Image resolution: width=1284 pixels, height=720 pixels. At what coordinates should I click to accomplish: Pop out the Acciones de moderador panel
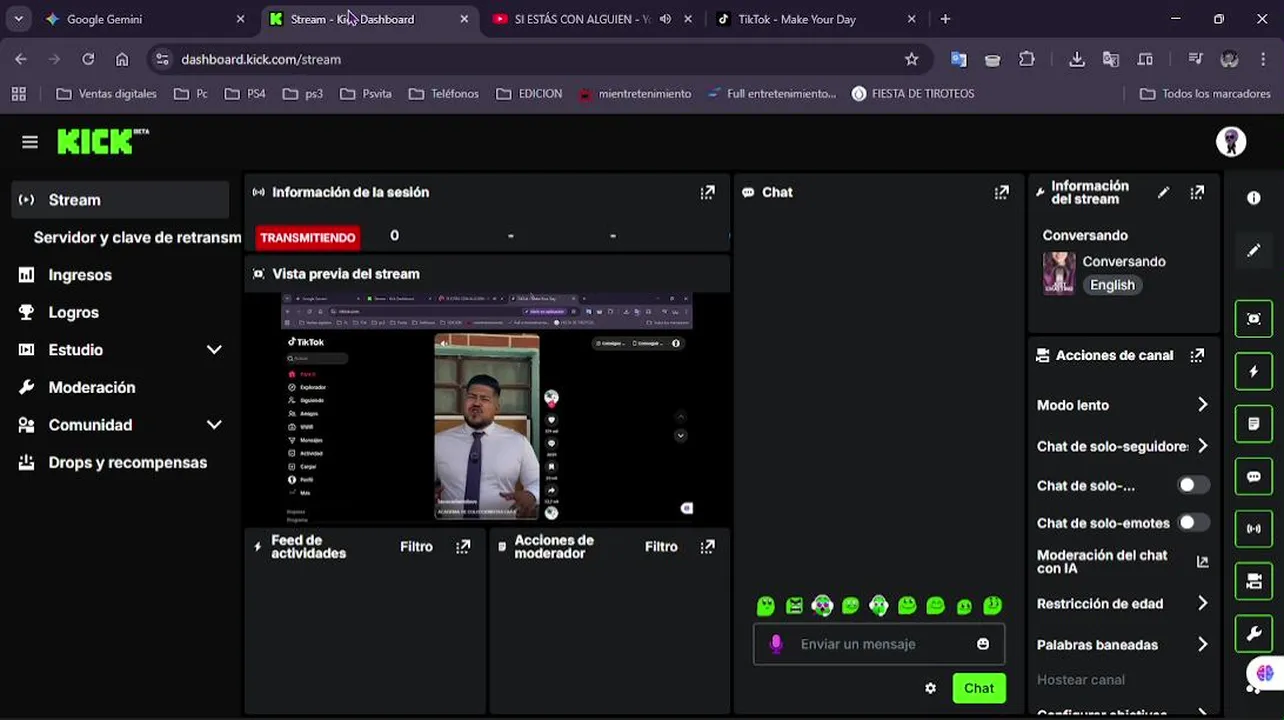(x=708, y=547)
